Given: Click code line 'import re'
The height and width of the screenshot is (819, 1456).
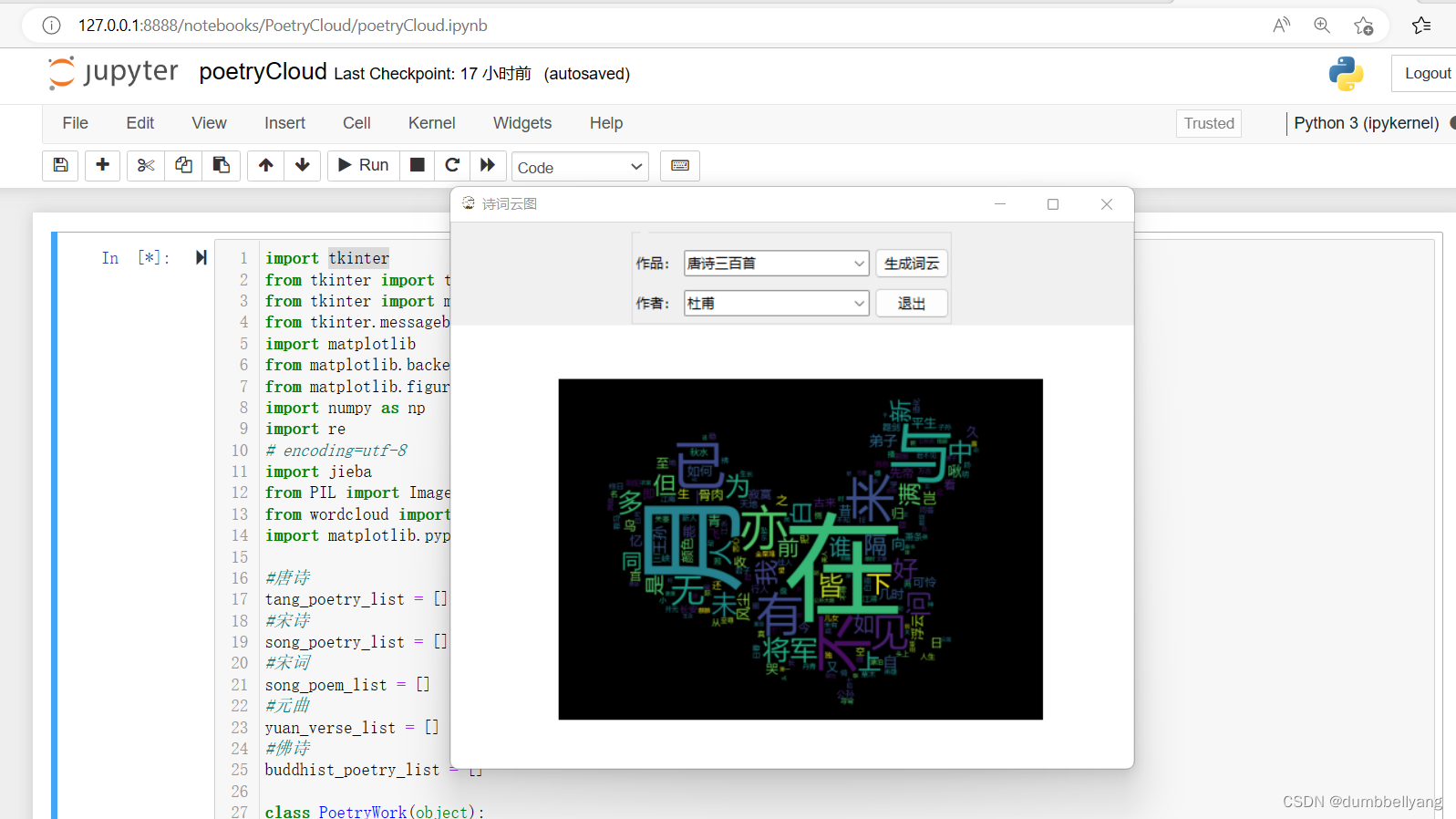Looking at the screenshot, I should tap(305, 429).
